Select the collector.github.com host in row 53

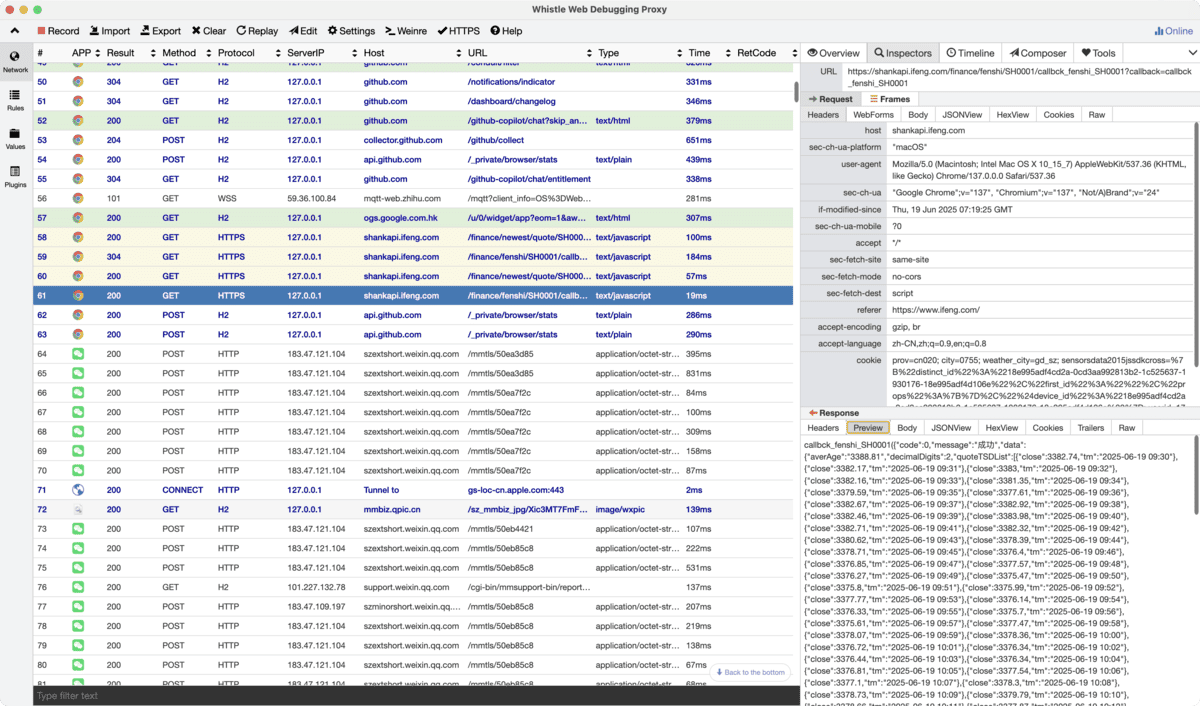click(x=402, y=140)
